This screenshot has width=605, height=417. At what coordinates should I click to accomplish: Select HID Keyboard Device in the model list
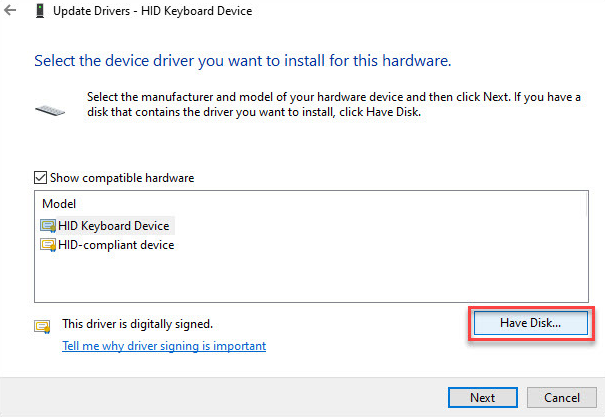(107, 226)
